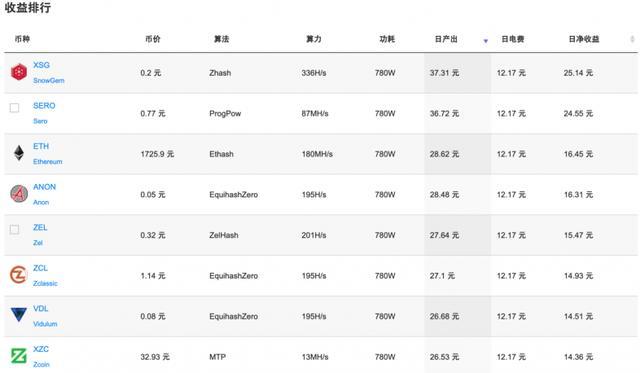
Task: Click the 日电费 column header
Action: (x=513, y=39)
